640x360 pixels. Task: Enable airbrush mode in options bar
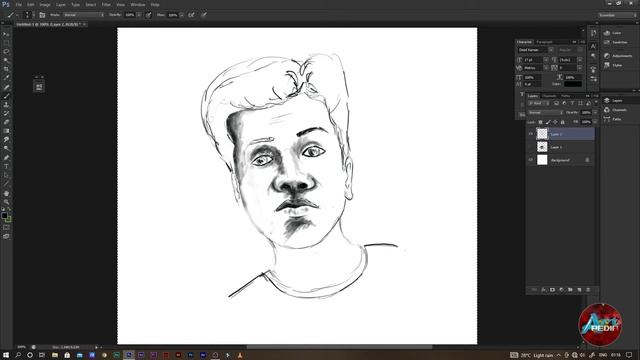point(191,15)
